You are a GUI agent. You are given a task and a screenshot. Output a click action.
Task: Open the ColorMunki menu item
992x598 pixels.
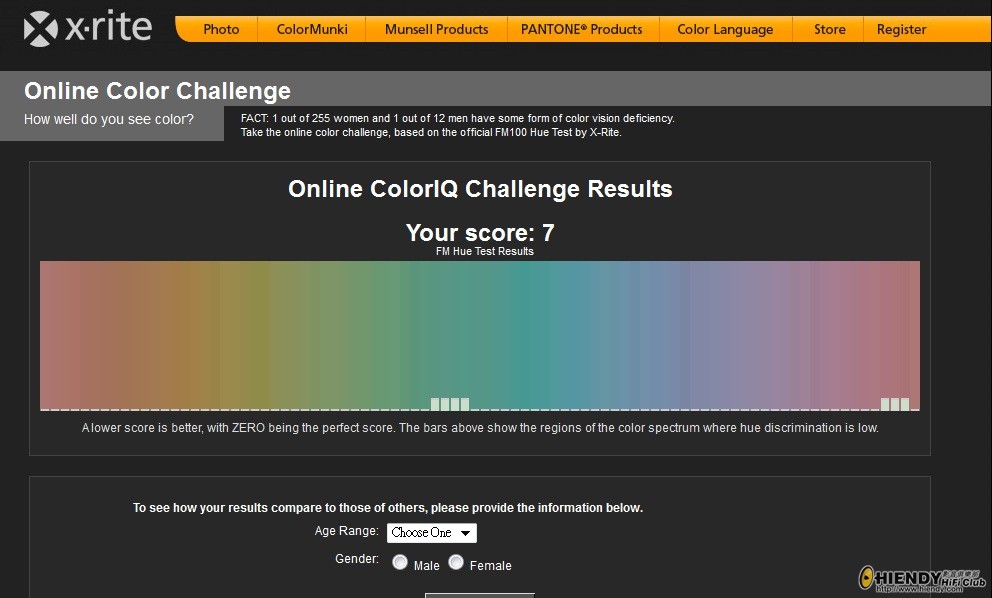[x=312, y=29]
